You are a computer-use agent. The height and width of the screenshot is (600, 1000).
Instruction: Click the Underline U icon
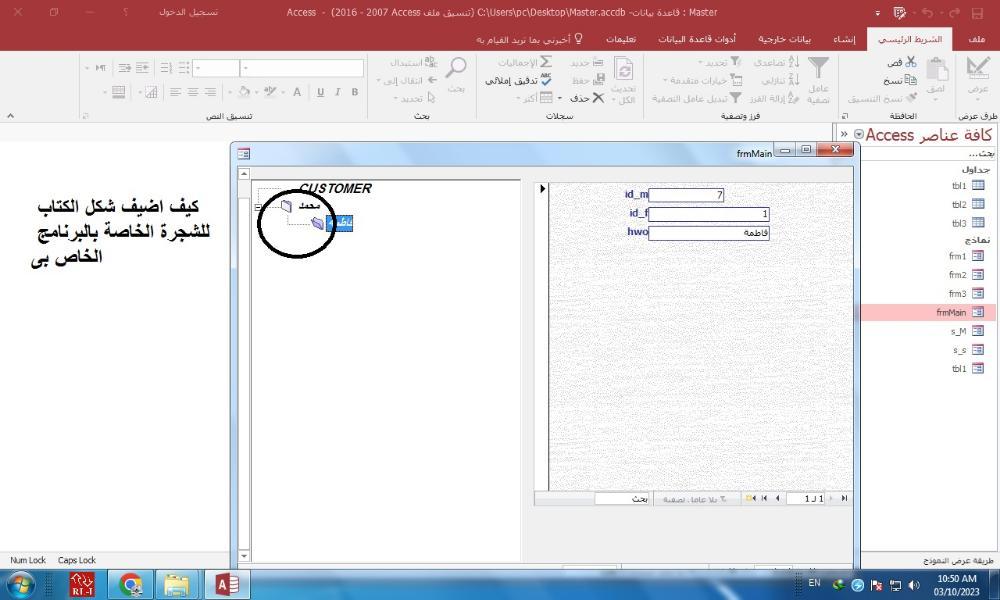click(320, 92)
